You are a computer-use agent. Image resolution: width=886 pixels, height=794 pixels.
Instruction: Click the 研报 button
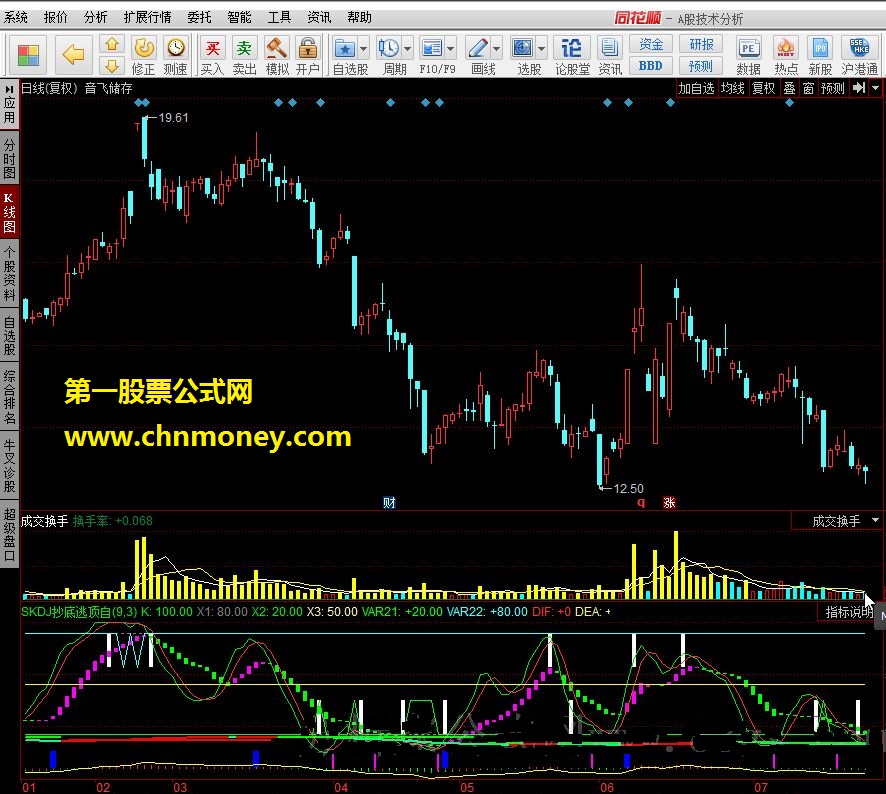(701, 44)
